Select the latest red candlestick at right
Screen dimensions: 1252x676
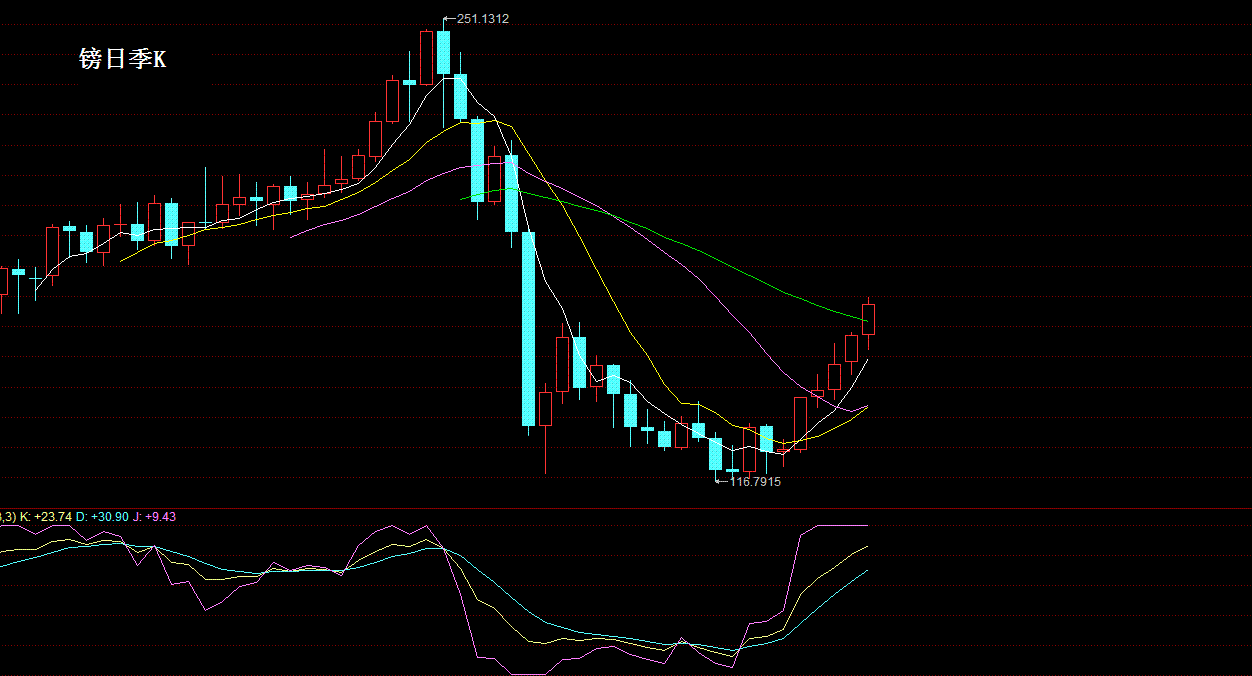click(x=868, y=319)
